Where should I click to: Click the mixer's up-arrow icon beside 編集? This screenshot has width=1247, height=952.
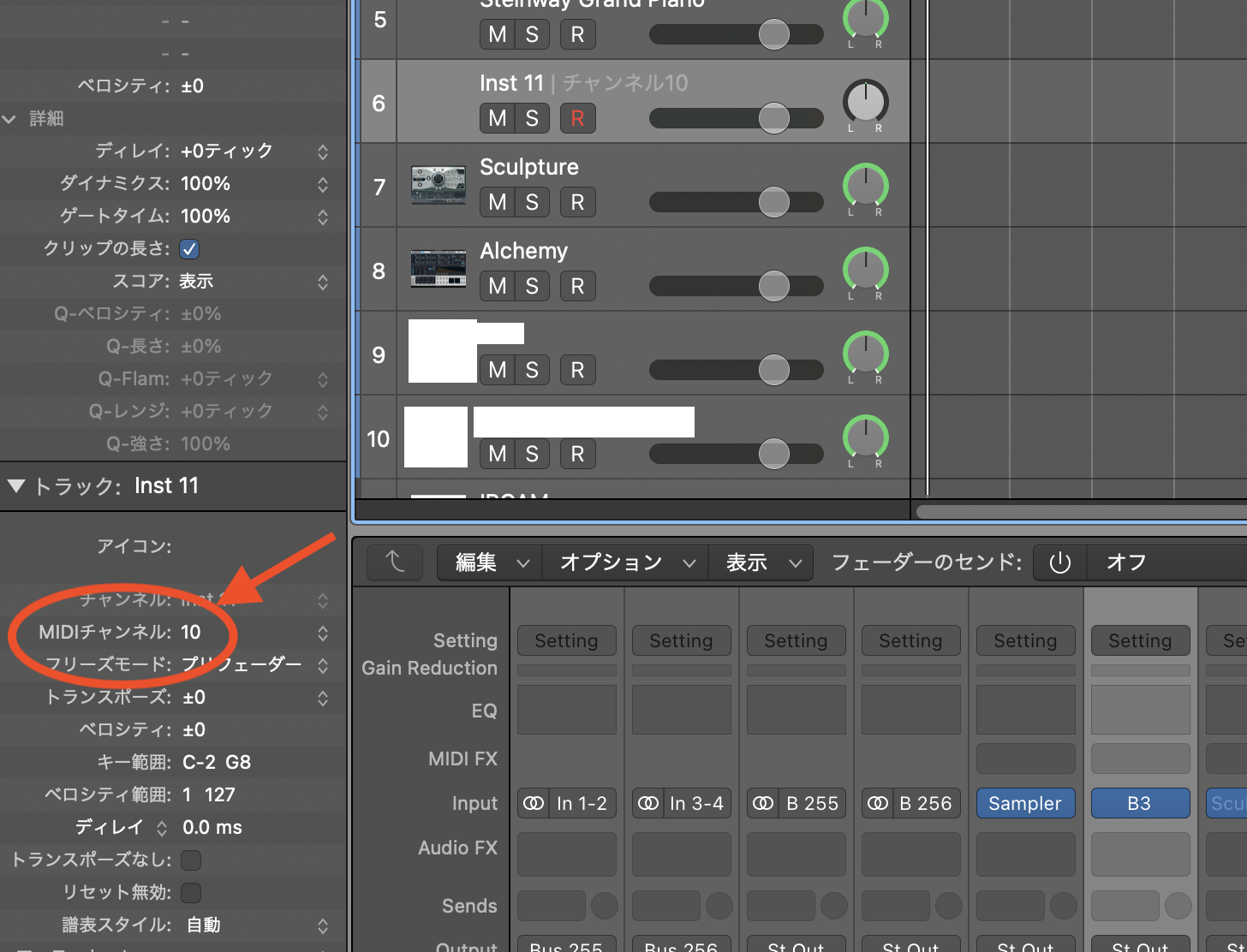(x=395, y=562)
